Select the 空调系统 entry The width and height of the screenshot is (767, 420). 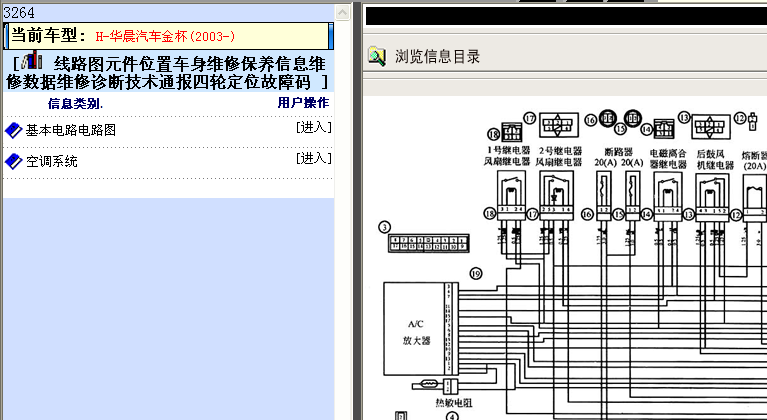(52, 161)
